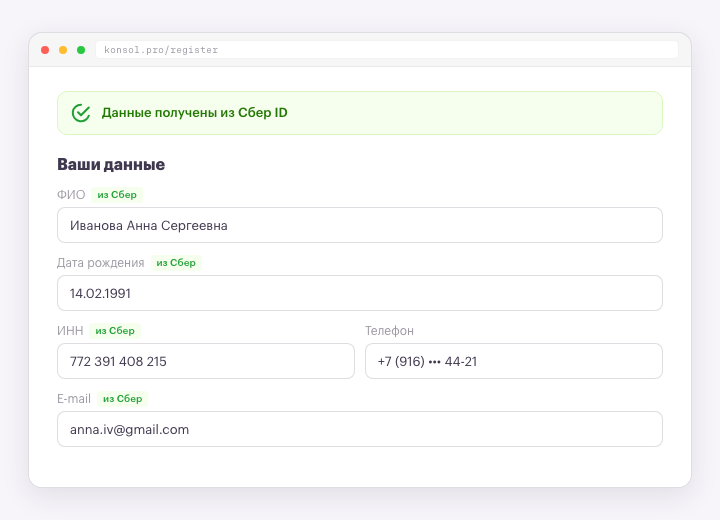Click the 'из Сбер' badge beside ФИО
Viewport: 720px width, 520px height.
pos(117,195)
